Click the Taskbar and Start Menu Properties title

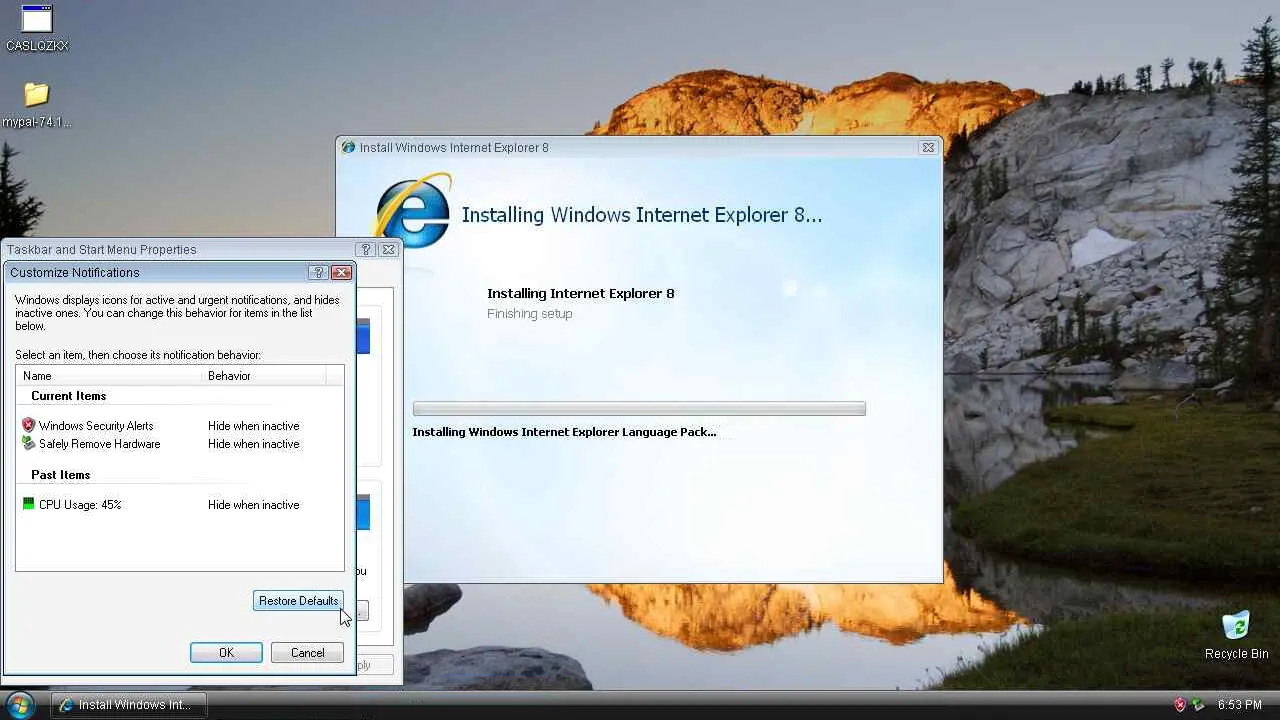click(x=102, y=250)
